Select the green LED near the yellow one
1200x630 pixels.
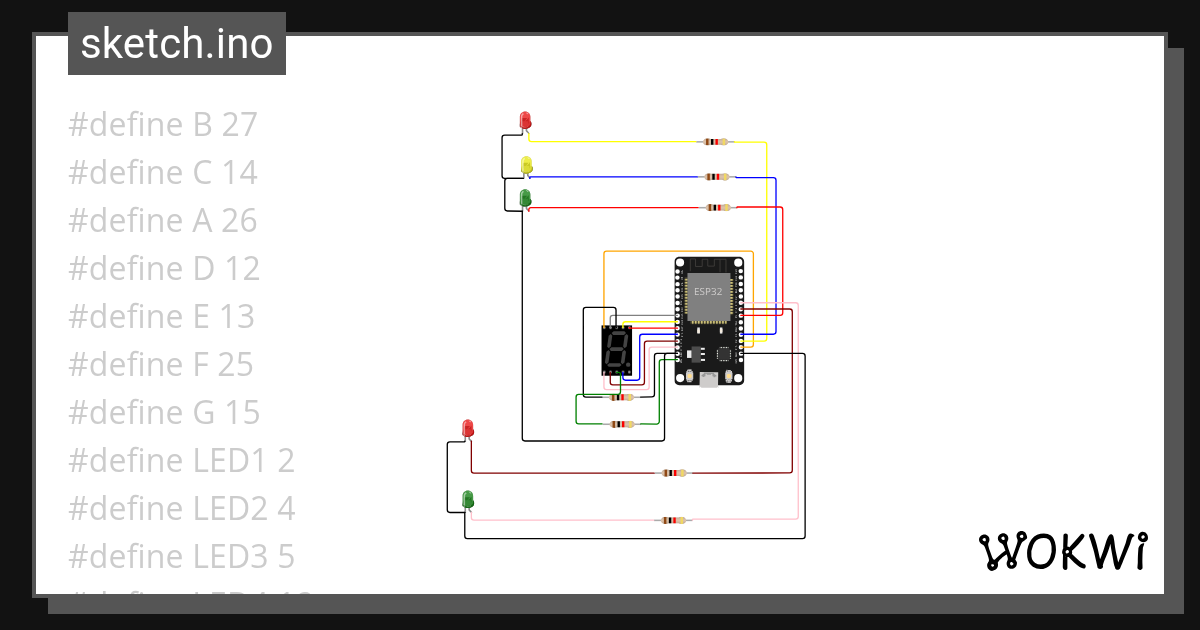tap(523, 197)
